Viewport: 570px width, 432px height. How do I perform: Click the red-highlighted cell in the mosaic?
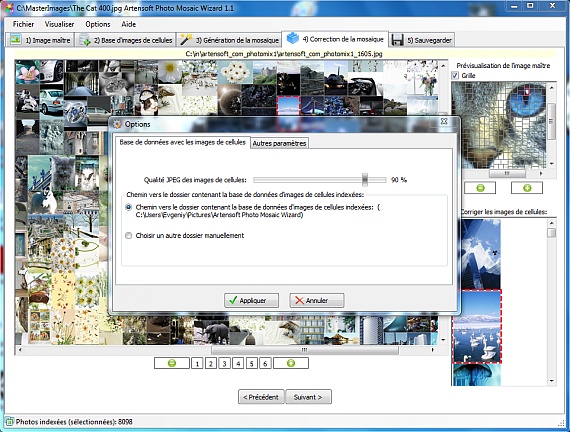(x=288, y=105)
